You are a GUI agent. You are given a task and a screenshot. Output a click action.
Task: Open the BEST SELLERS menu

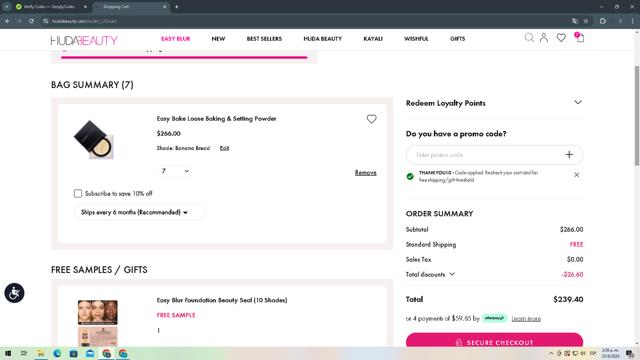click(264, 39)
